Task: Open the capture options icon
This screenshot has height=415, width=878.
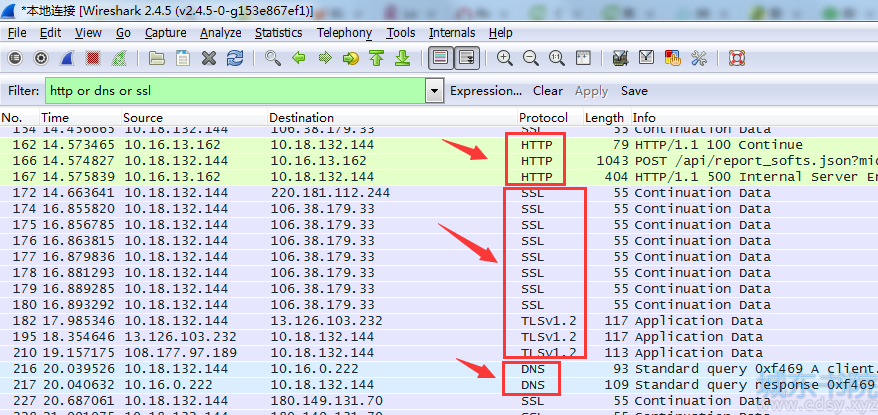Action: pos(41,58)
